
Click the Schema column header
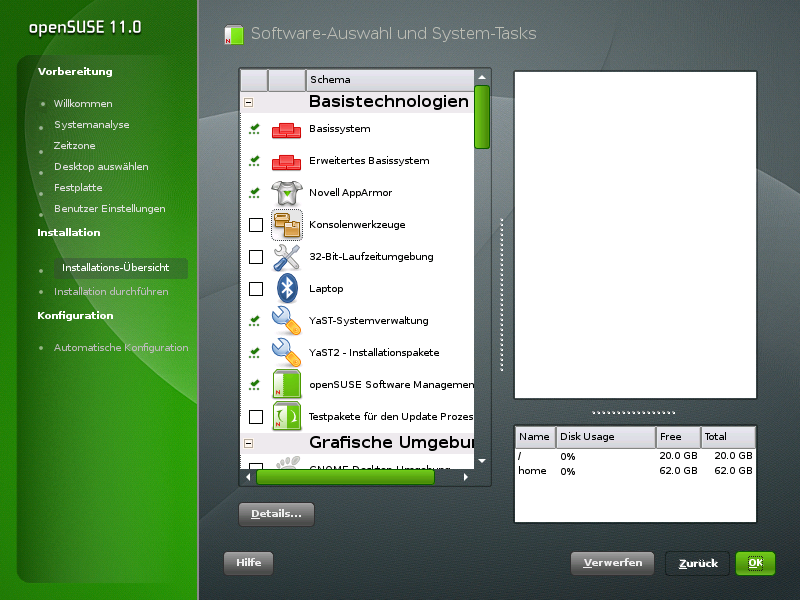point(390,80)
